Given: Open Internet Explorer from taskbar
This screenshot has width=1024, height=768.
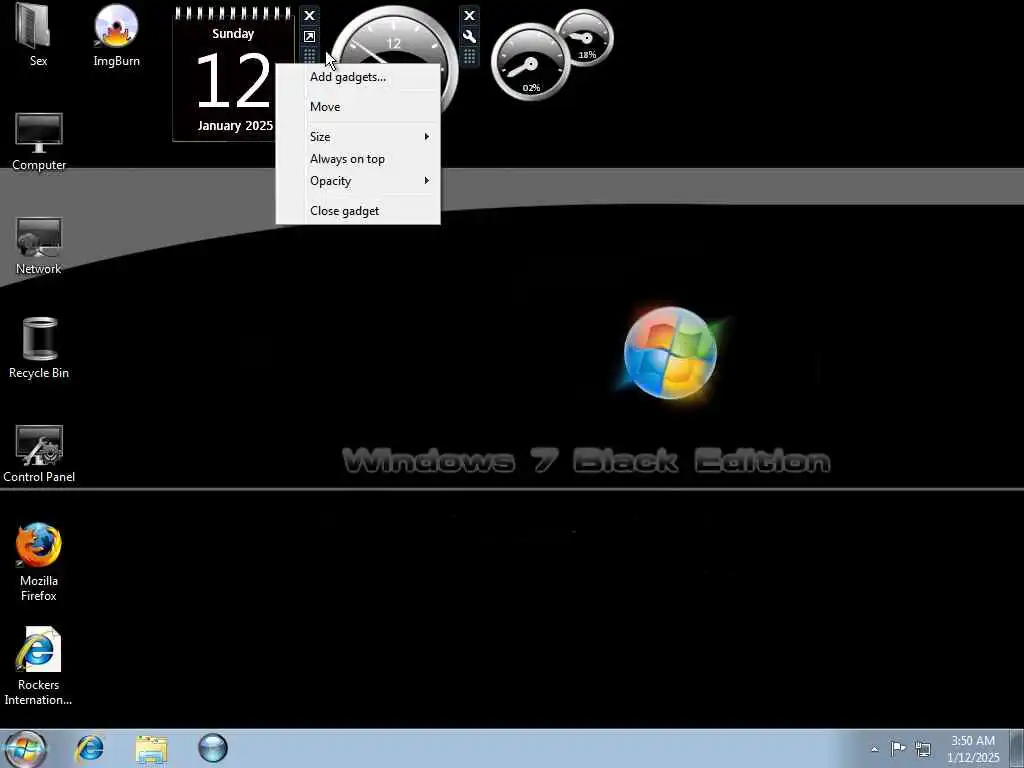Looking at the screenshot, I should point(90,748).
